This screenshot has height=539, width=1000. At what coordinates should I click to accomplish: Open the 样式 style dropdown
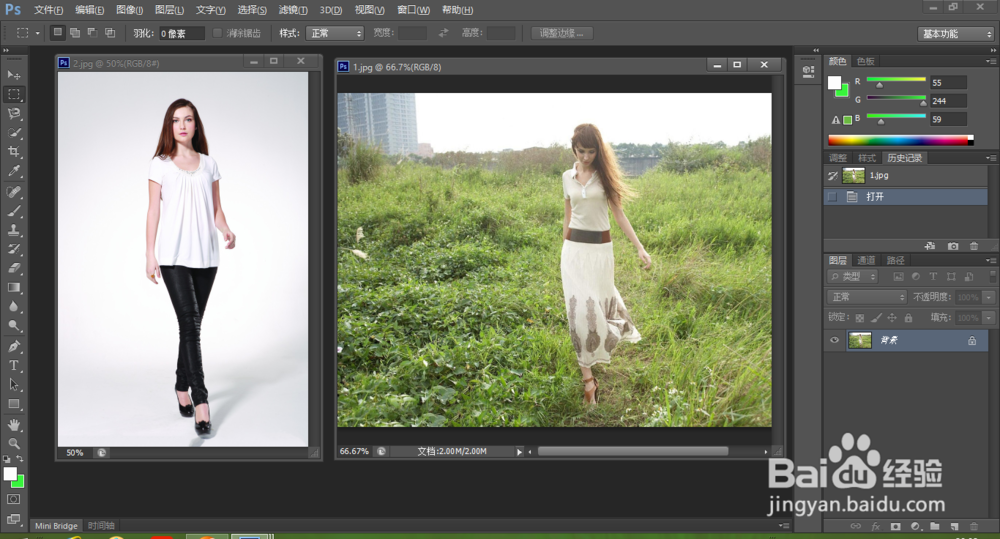click(335, 33)
